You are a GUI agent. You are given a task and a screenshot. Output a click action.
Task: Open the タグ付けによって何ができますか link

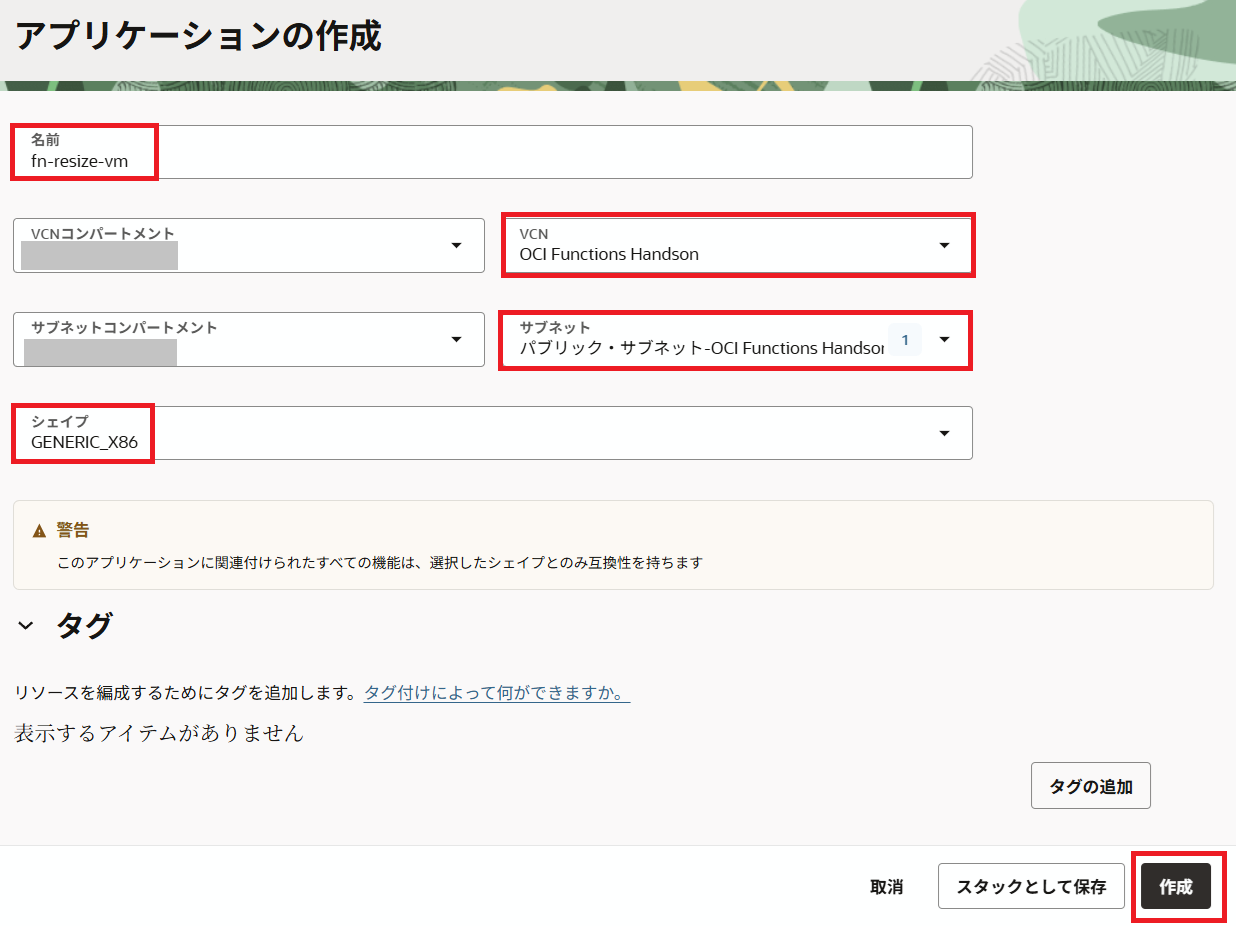pos(496,693)
